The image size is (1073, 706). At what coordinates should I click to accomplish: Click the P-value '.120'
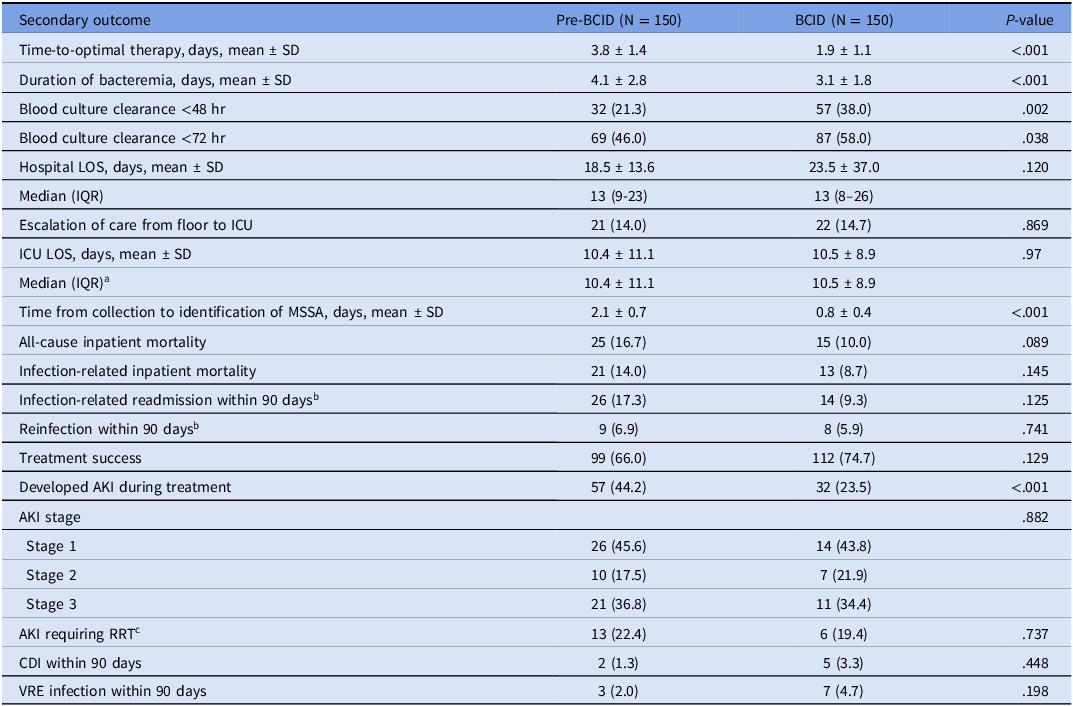pos(1036,167)
